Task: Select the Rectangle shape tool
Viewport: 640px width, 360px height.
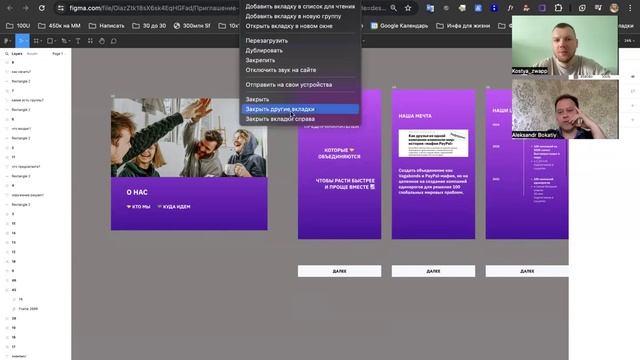Action: tap(50, 41)
